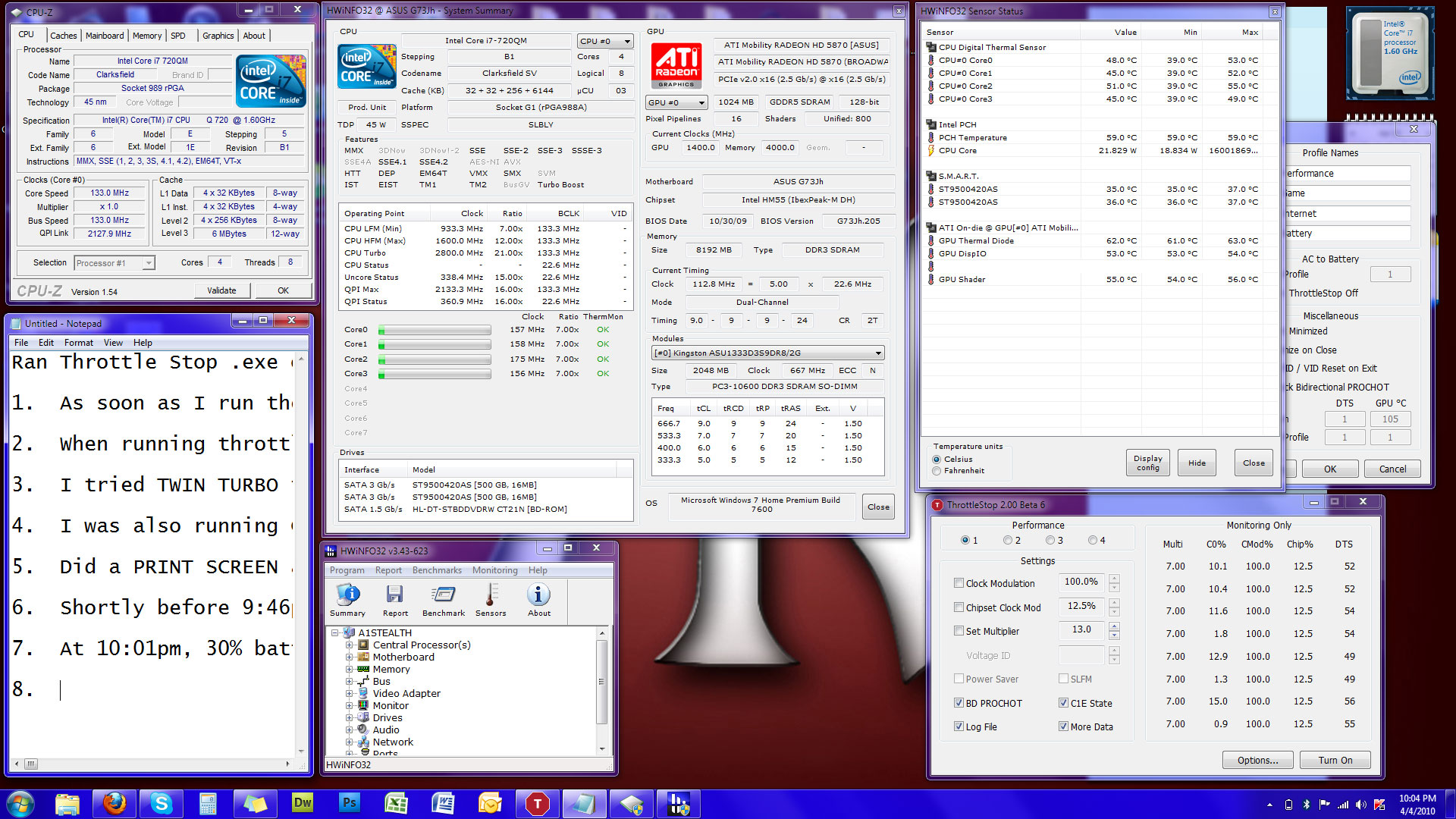The height and width of the screenshot is (819, 1456).
Task: Launch Photoshop from the taskbar
Action: pyautogui.click(x=349, y=804)
